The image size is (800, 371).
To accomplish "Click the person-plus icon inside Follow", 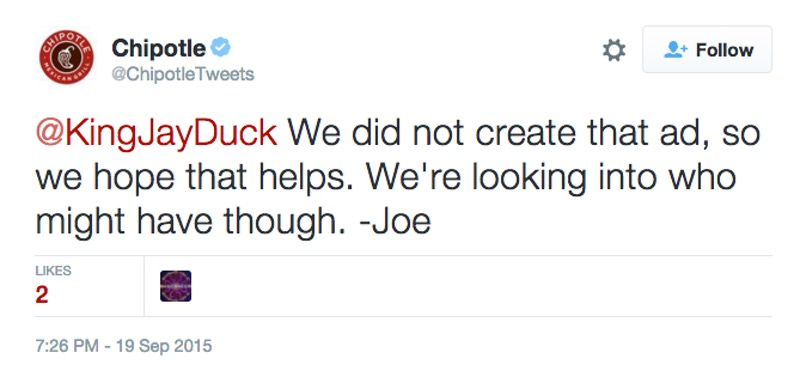I will coord(676,50).
